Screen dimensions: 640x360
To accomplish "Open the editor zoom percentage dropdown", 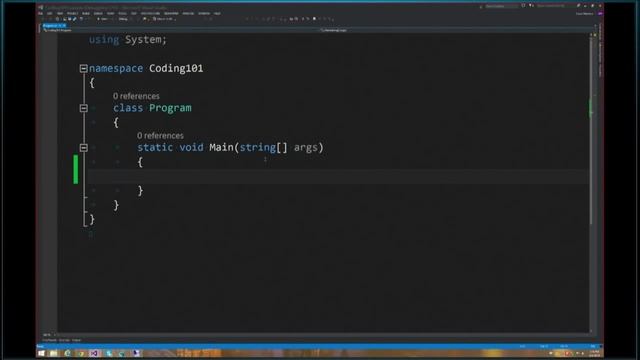I will tap(49, 335).
